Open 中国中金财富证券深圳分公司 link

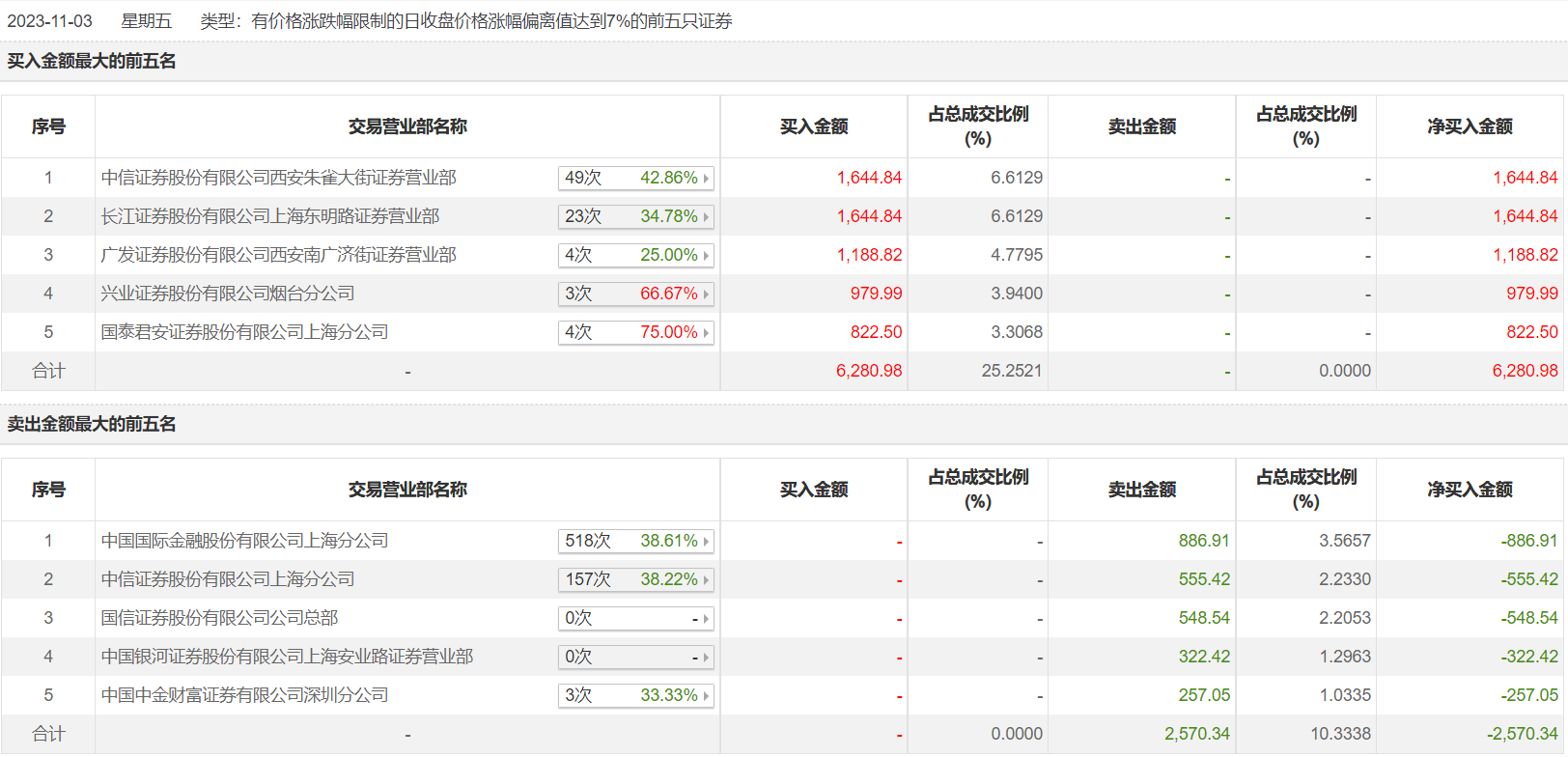pos(244,695)
